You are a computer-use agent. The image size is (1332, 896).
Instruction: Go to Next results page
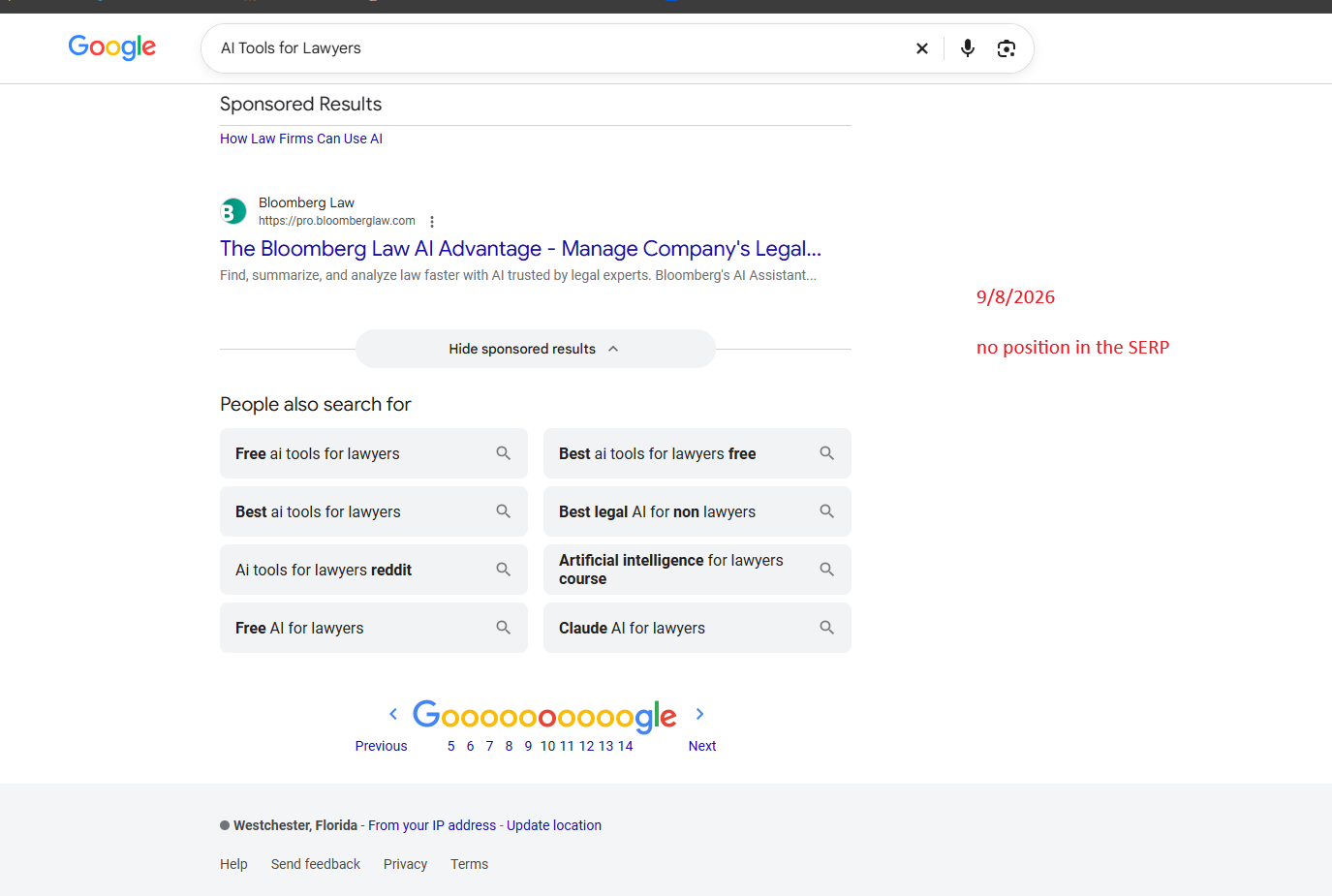(x=702, y=746)
